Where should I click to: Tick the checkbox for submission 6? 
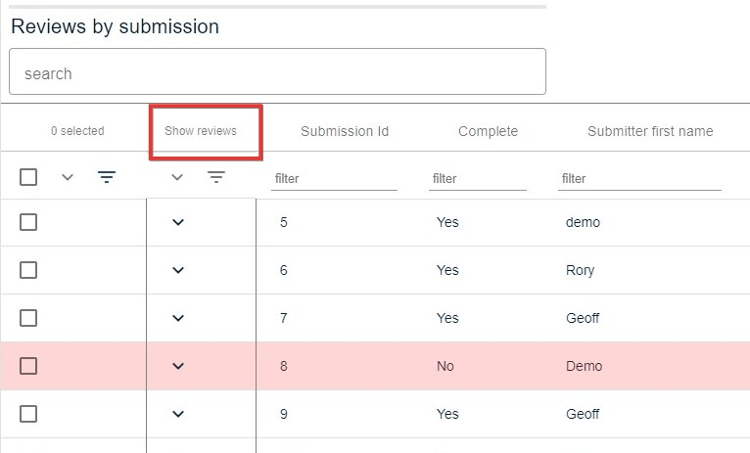[x=29, y=270]
